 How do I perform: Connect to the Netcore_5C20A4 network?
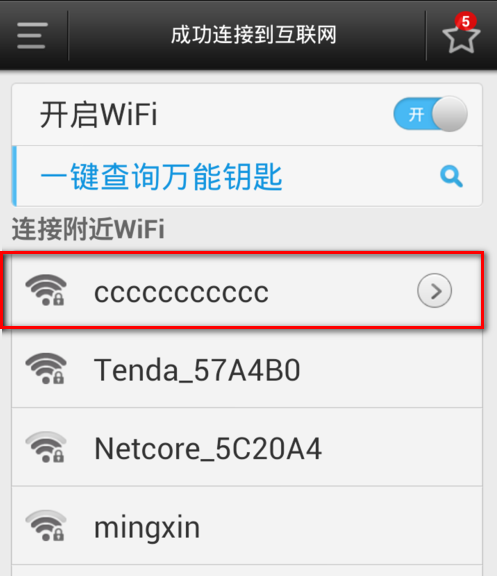point(247,447)
